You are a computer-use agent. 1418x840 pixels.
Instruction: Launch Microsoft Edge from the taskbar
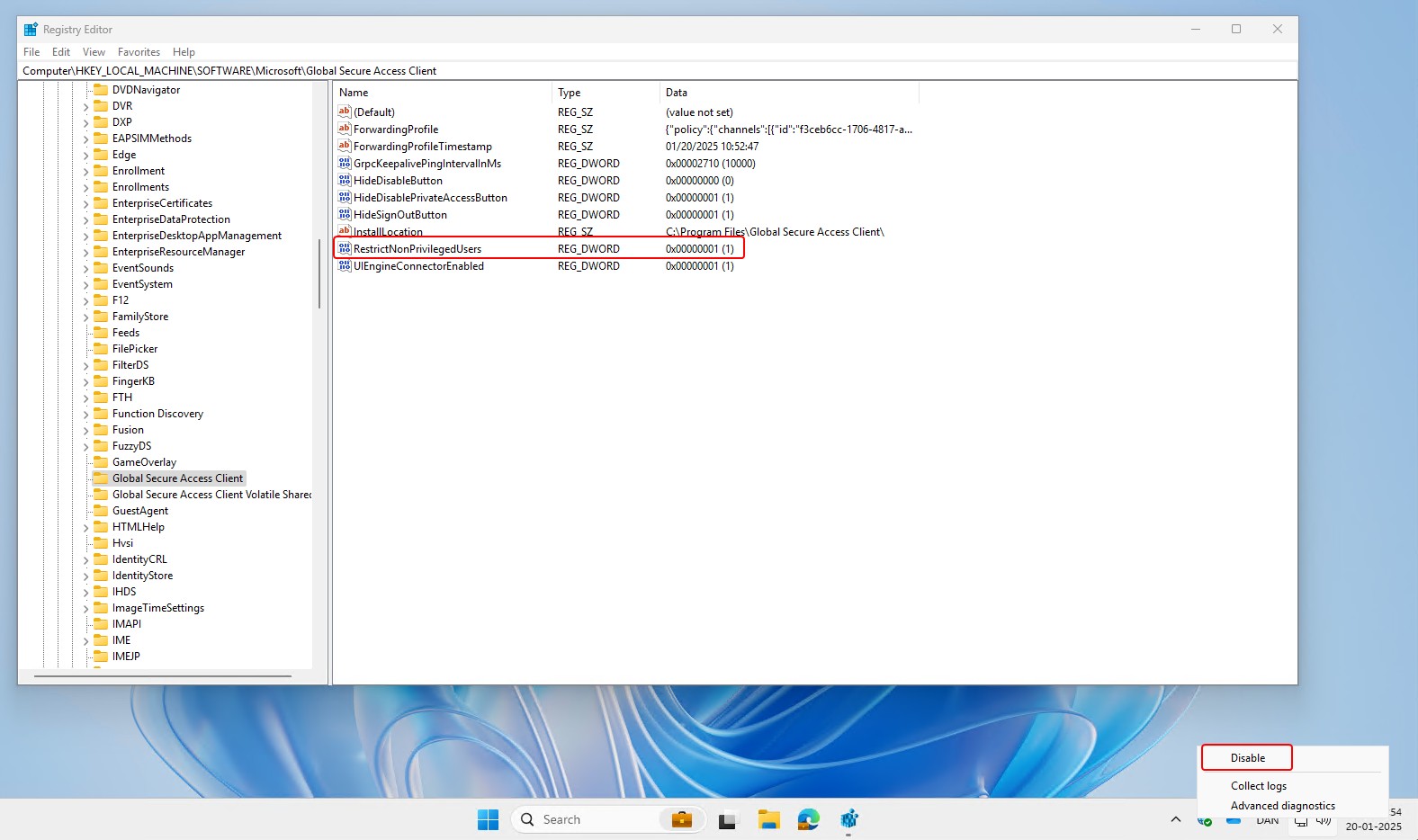pyautogui.click(x=809, y=819)
